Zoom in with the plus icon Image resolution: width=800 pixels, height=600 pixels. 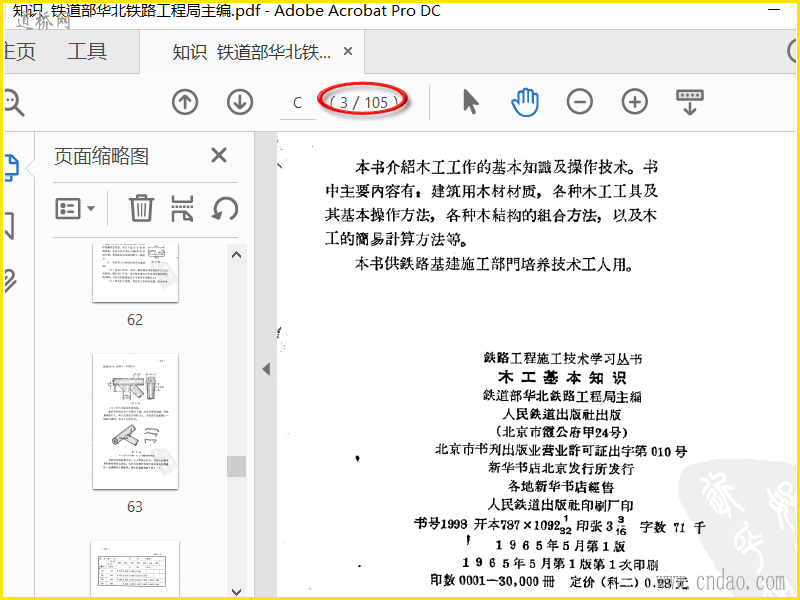click(635, 102)
